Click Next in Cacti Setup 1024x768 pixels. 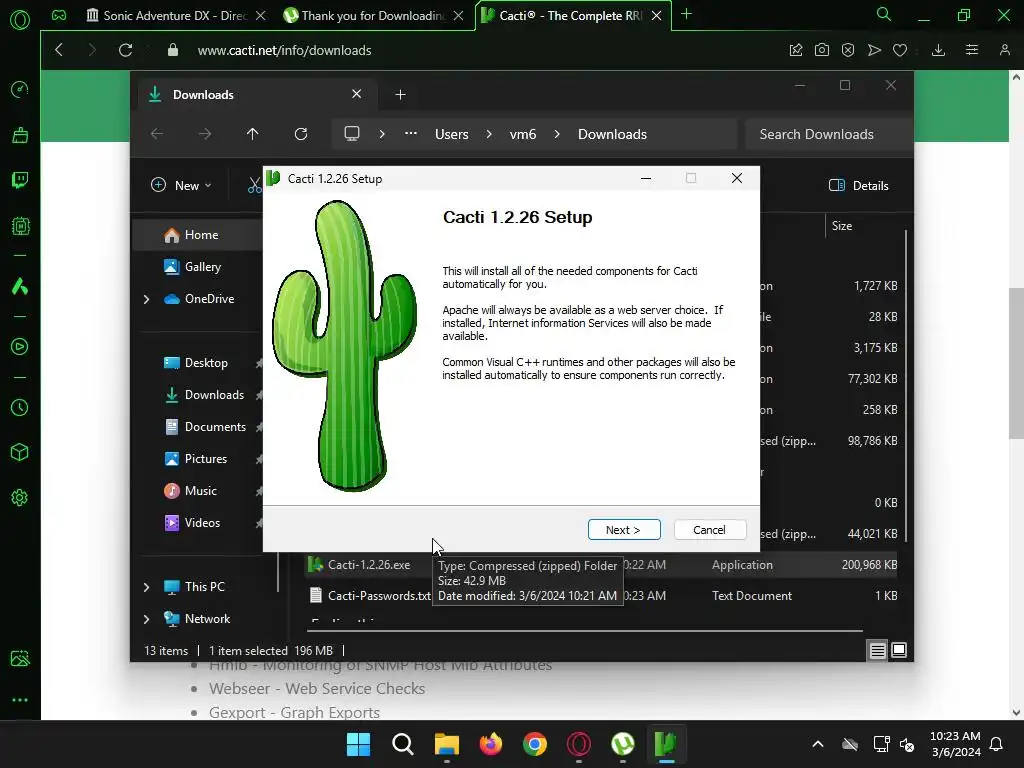pyautogui.click(x=624, y=530)
